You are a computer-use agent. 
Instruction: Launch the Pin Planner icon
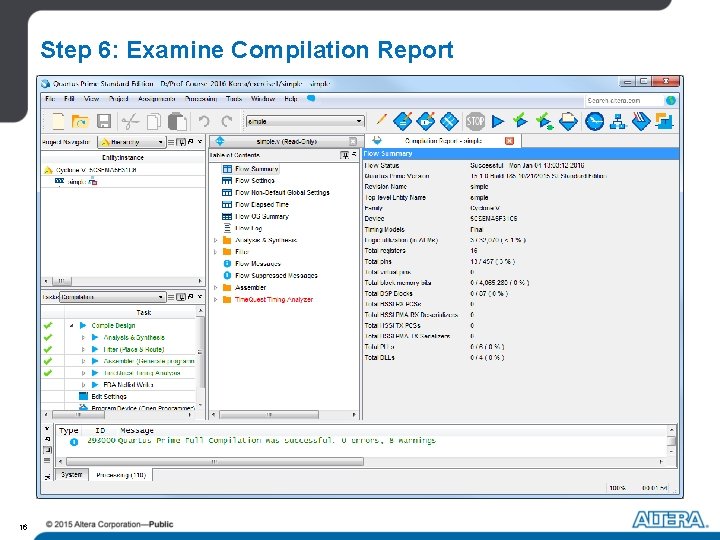426,121
